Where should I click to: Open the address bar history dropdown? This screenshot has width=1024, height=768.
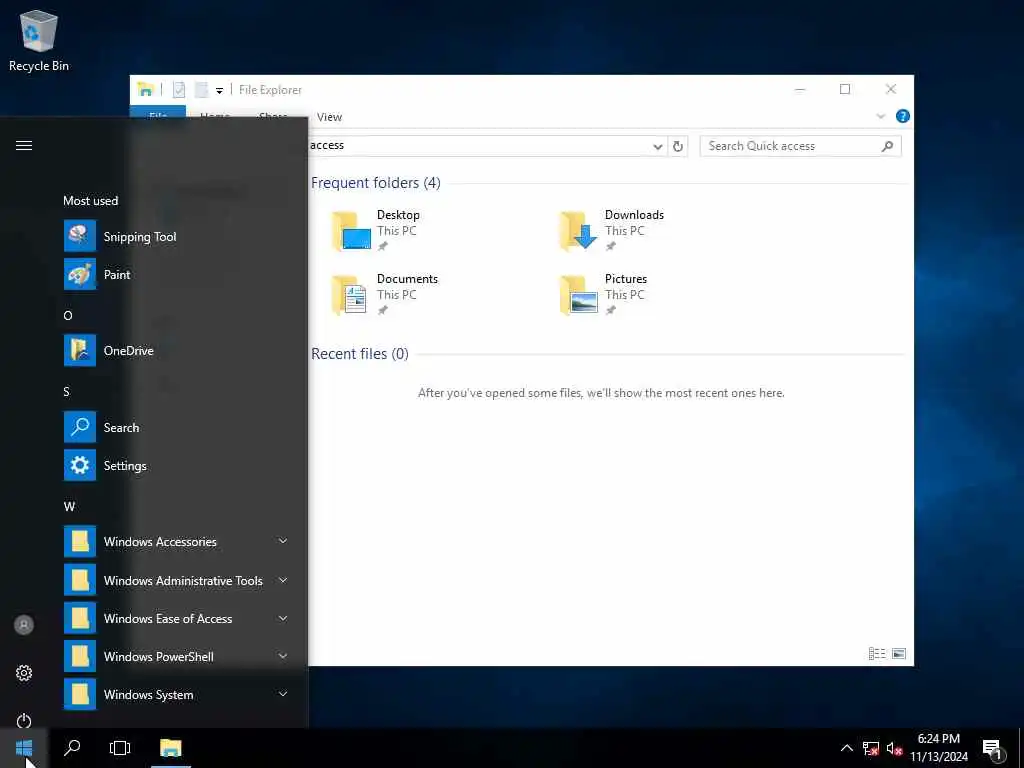(x=658, y=146)
